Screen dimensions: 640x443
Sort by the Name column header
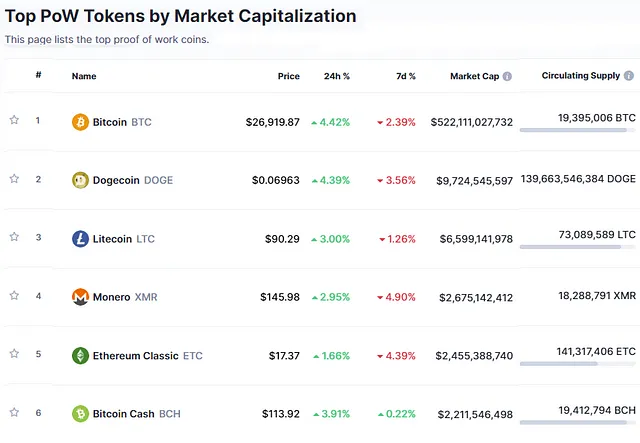(84, 76)
